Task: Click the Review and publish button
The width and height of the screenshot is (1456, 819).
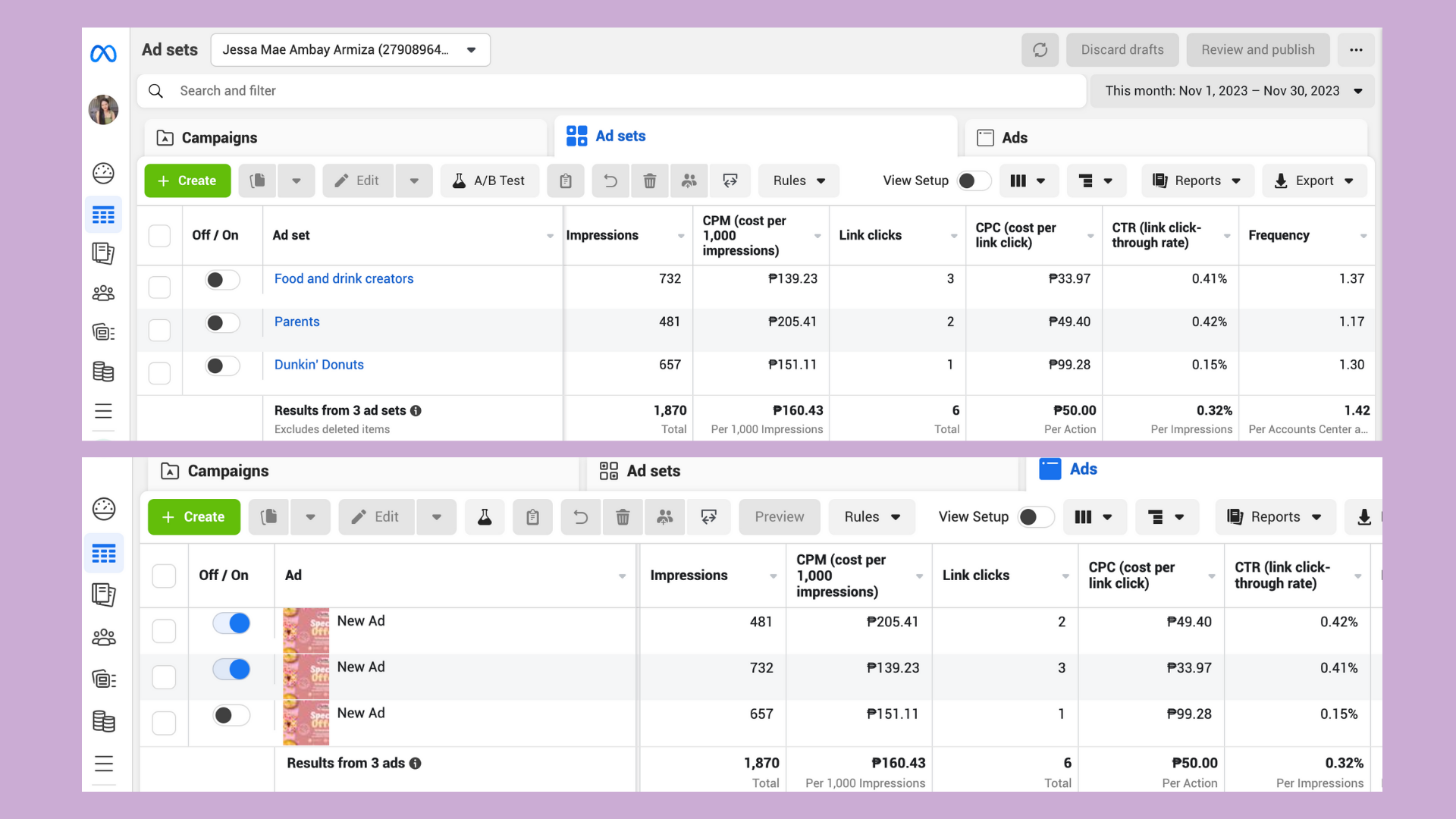Action: click(x=1257, y=50)
